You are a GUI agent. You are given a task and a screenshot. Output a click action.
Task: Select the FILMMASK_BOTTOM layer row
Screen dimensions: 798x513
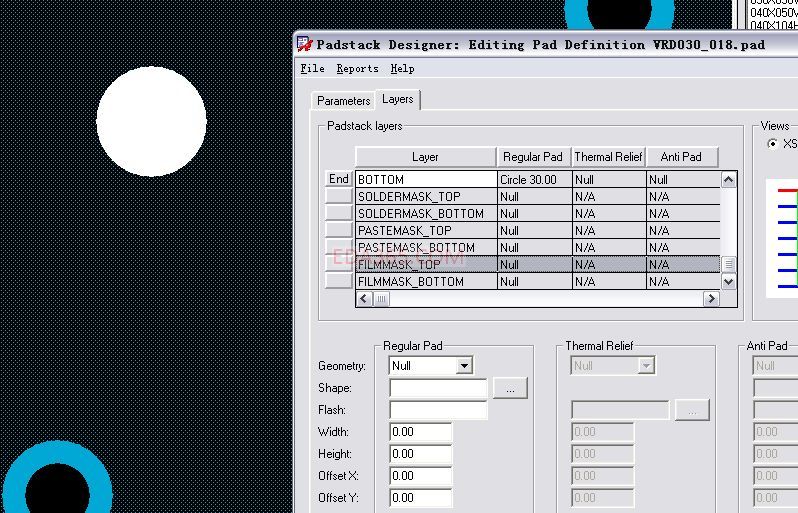pyautogui.click(x=537, y=281)
